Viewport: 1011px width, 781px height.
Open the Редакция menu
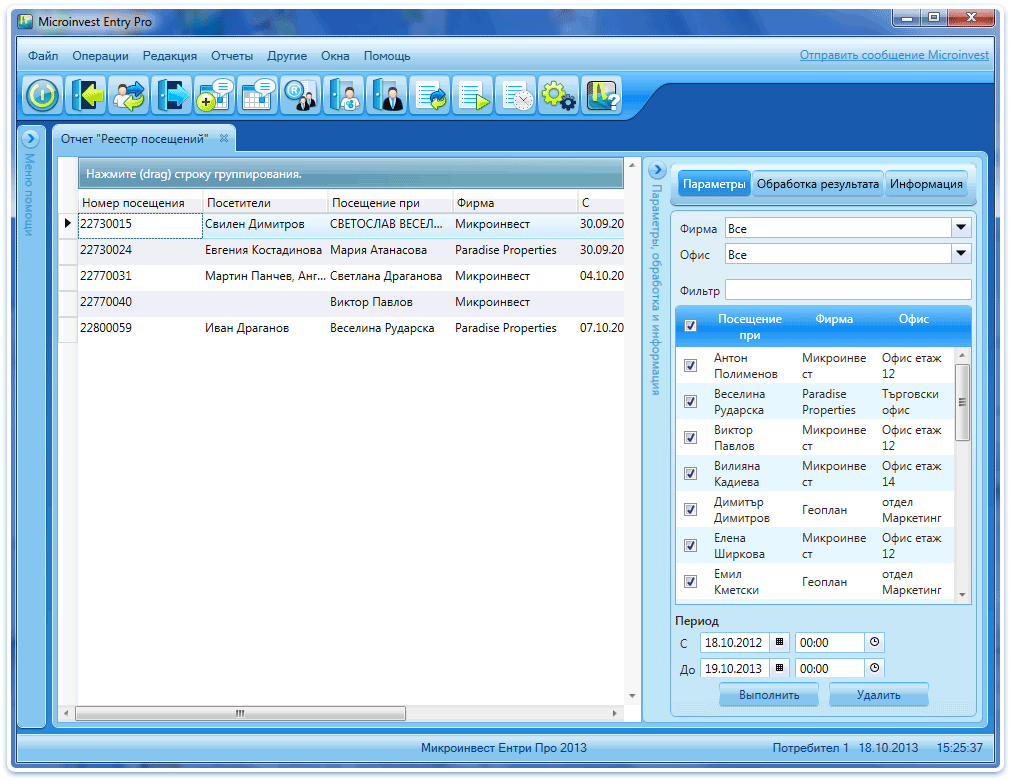pyautogui.click(x=170, y=55)
